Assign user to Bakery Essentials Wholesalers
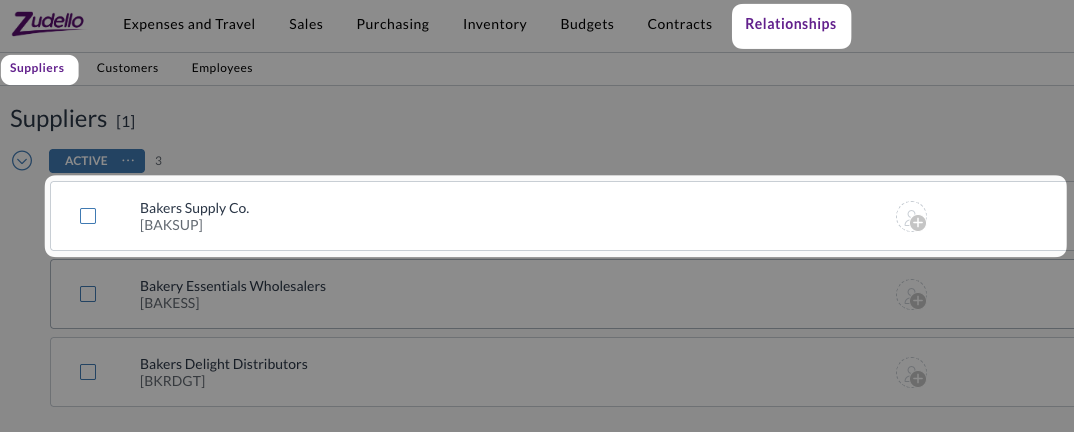This screenshot has height=432, width=1074. click(x=911, y=294)
